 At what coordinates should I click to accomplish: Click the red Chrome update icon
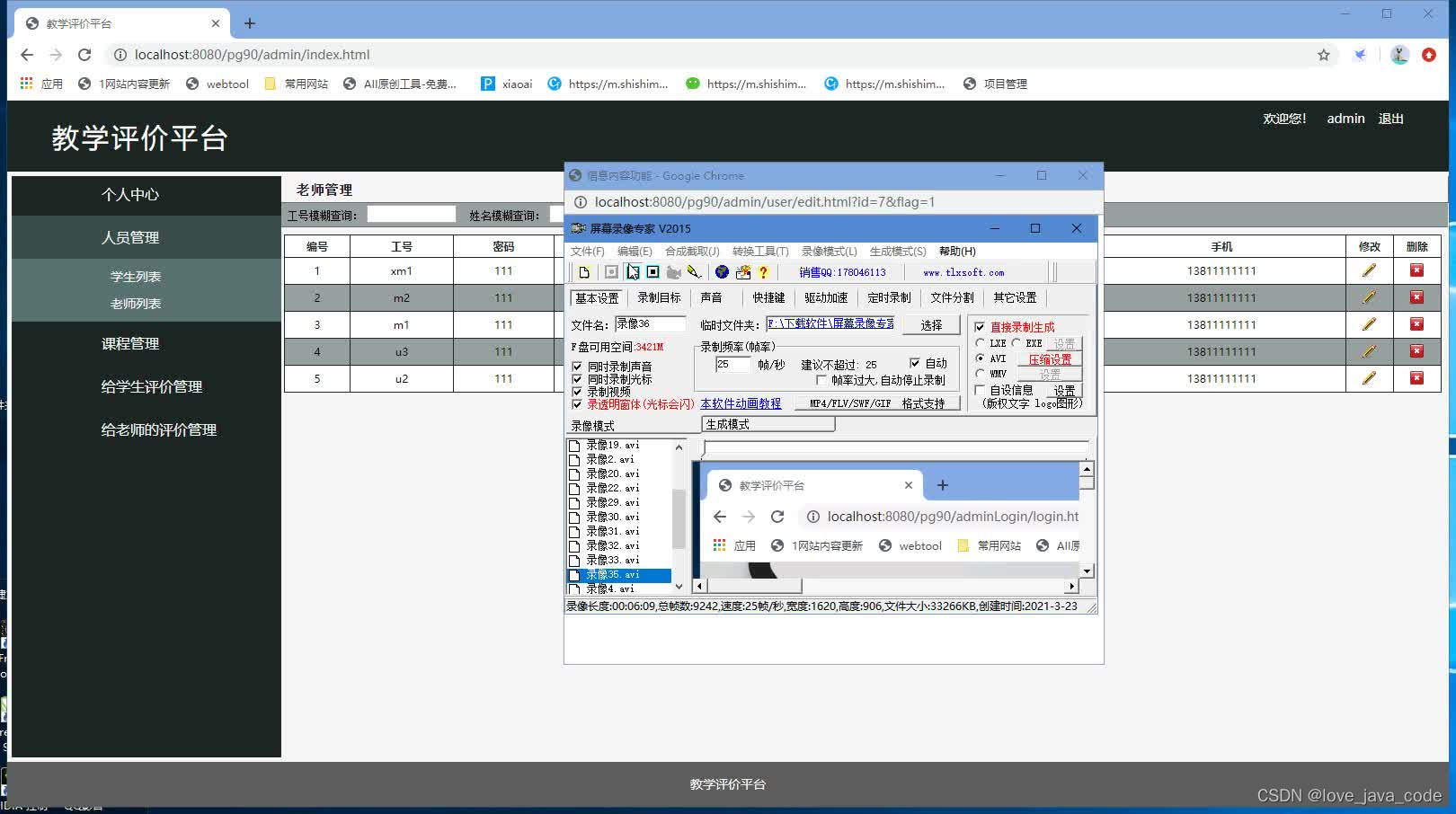(1429, 55)
